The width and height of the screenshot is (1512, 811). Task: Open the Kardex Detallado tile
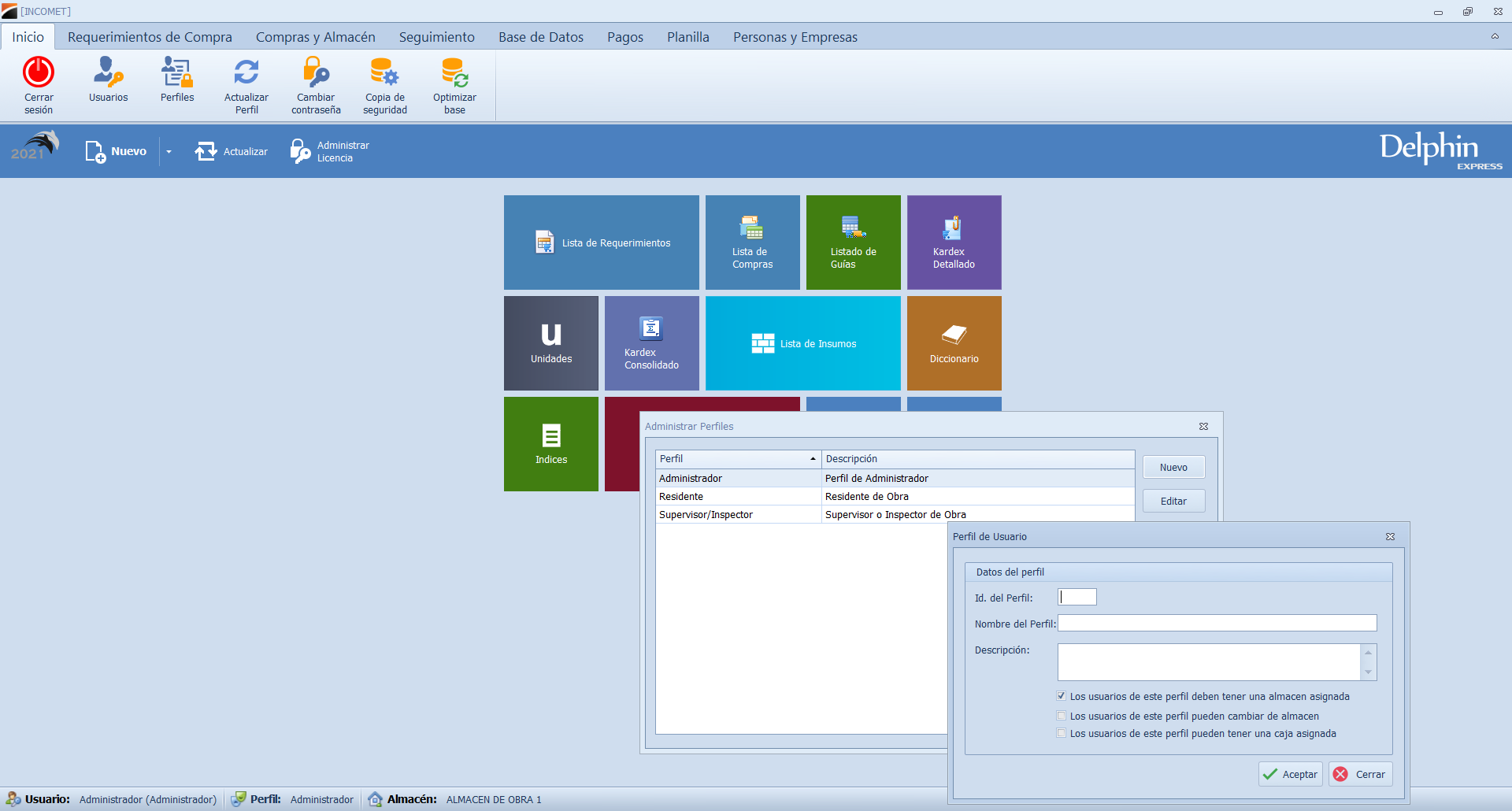[954, 243]
